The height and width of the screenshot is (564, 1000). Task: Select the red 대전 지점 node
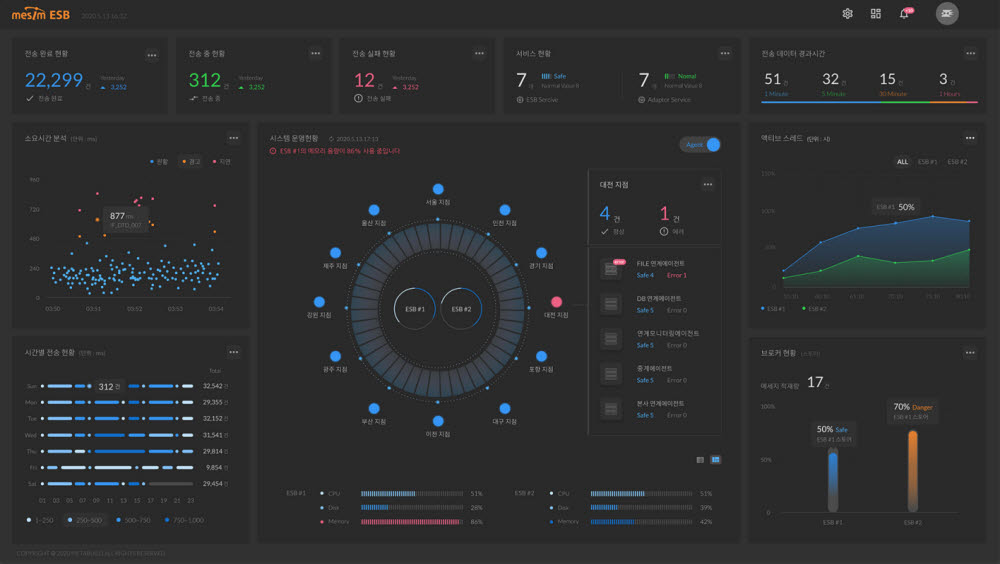click(x=557, y=302)
